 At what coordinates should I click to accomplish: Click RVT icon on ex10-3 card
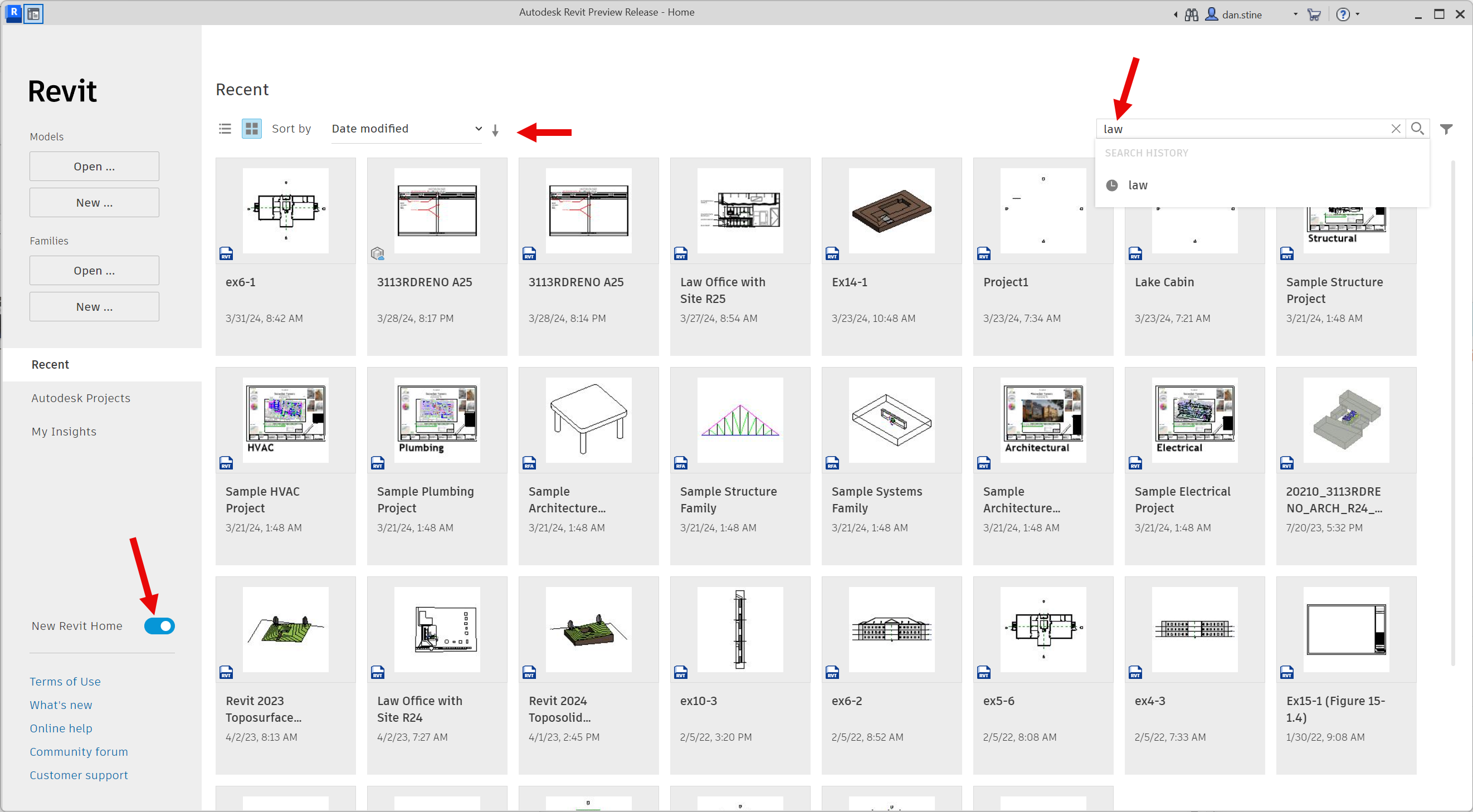coord(680,672)
